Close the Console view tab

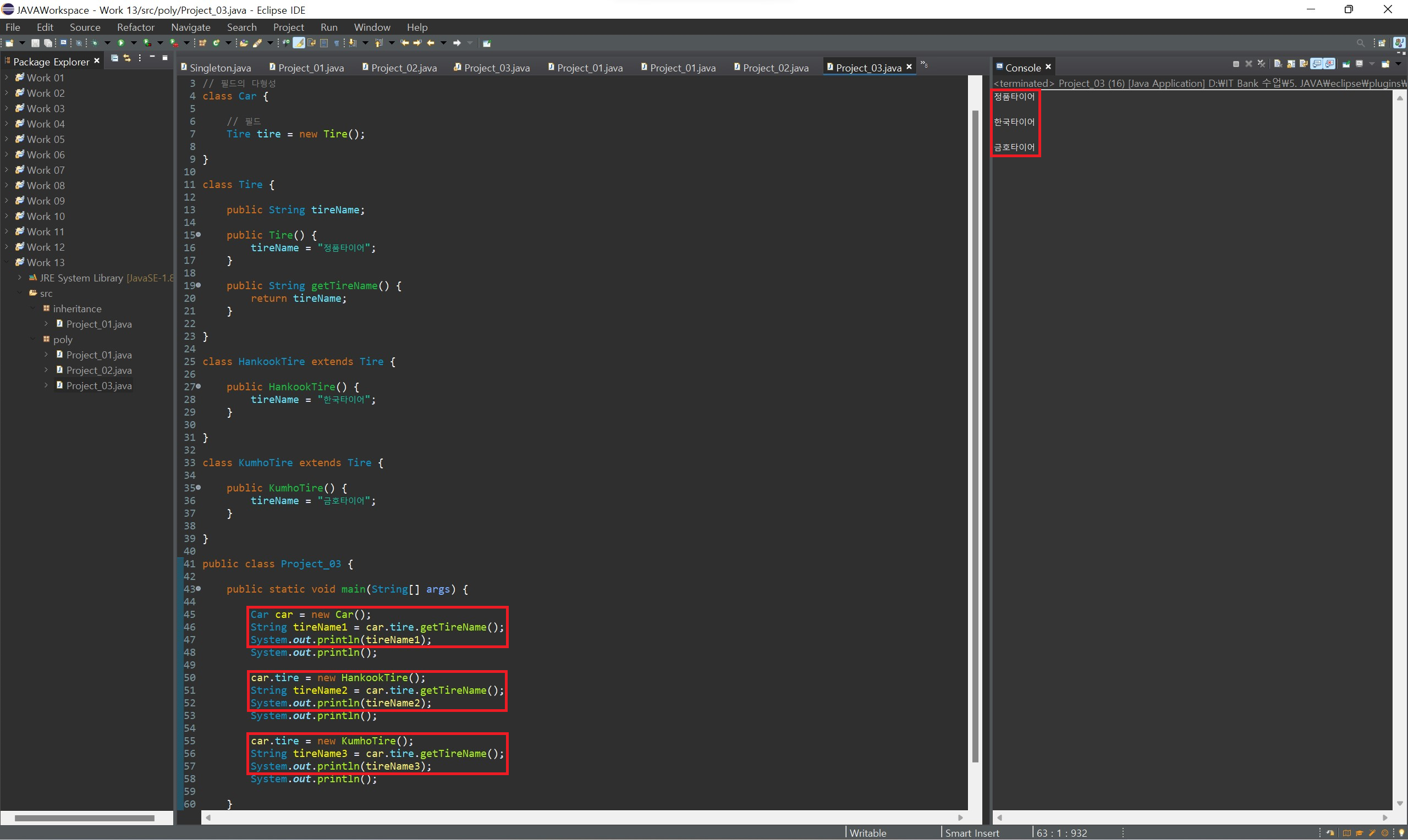[1048, 67]
